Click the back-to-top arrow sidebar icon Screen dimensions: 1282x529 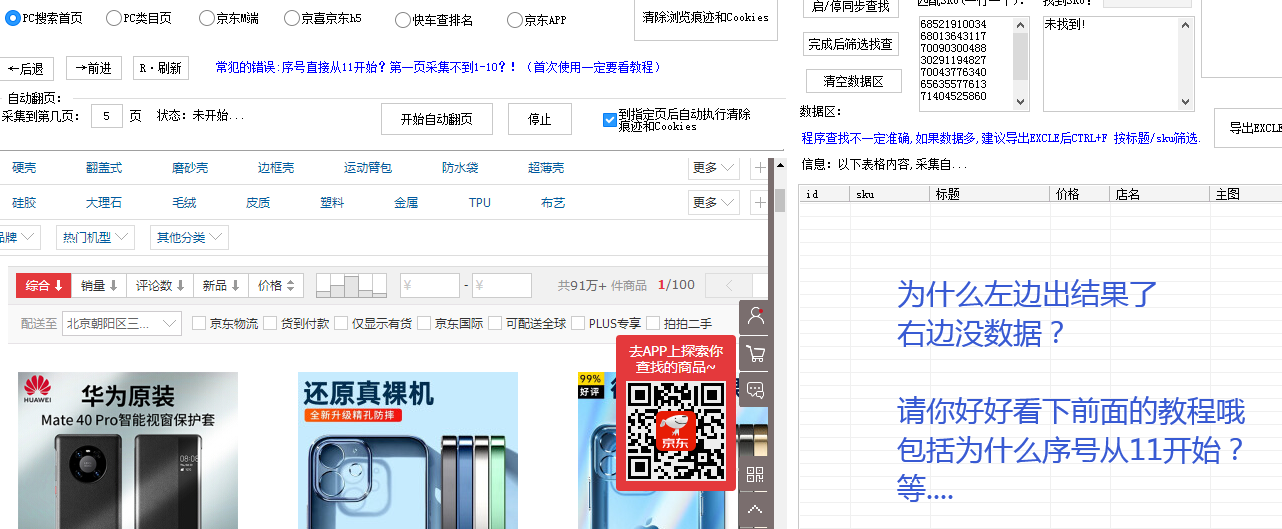755,510
